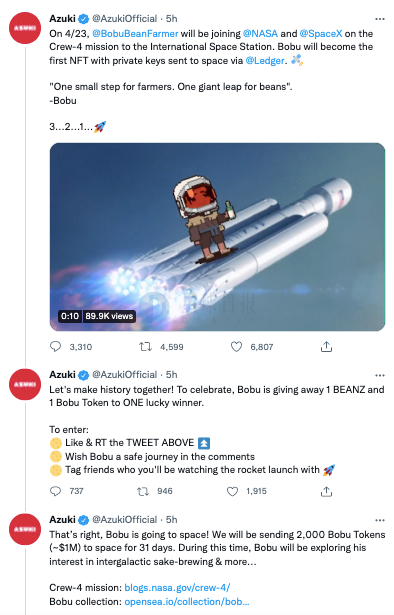Open Azuki avatar on the first tweet
The height and width of the screenshot is (615, 394).
(x=25, y=28)
